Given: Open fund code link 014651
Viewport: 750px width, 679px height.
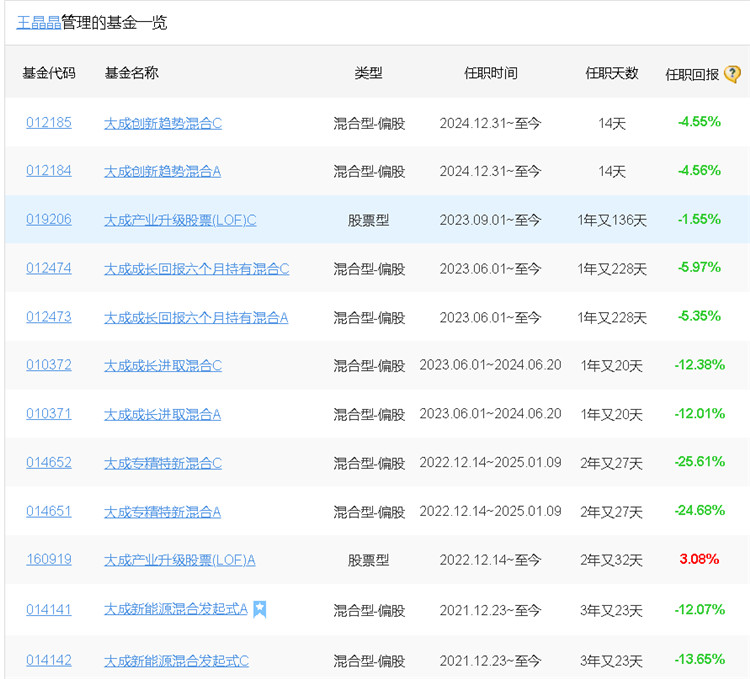Looking at the screenshot, I should pyautogui.click(x=49, y=511).
